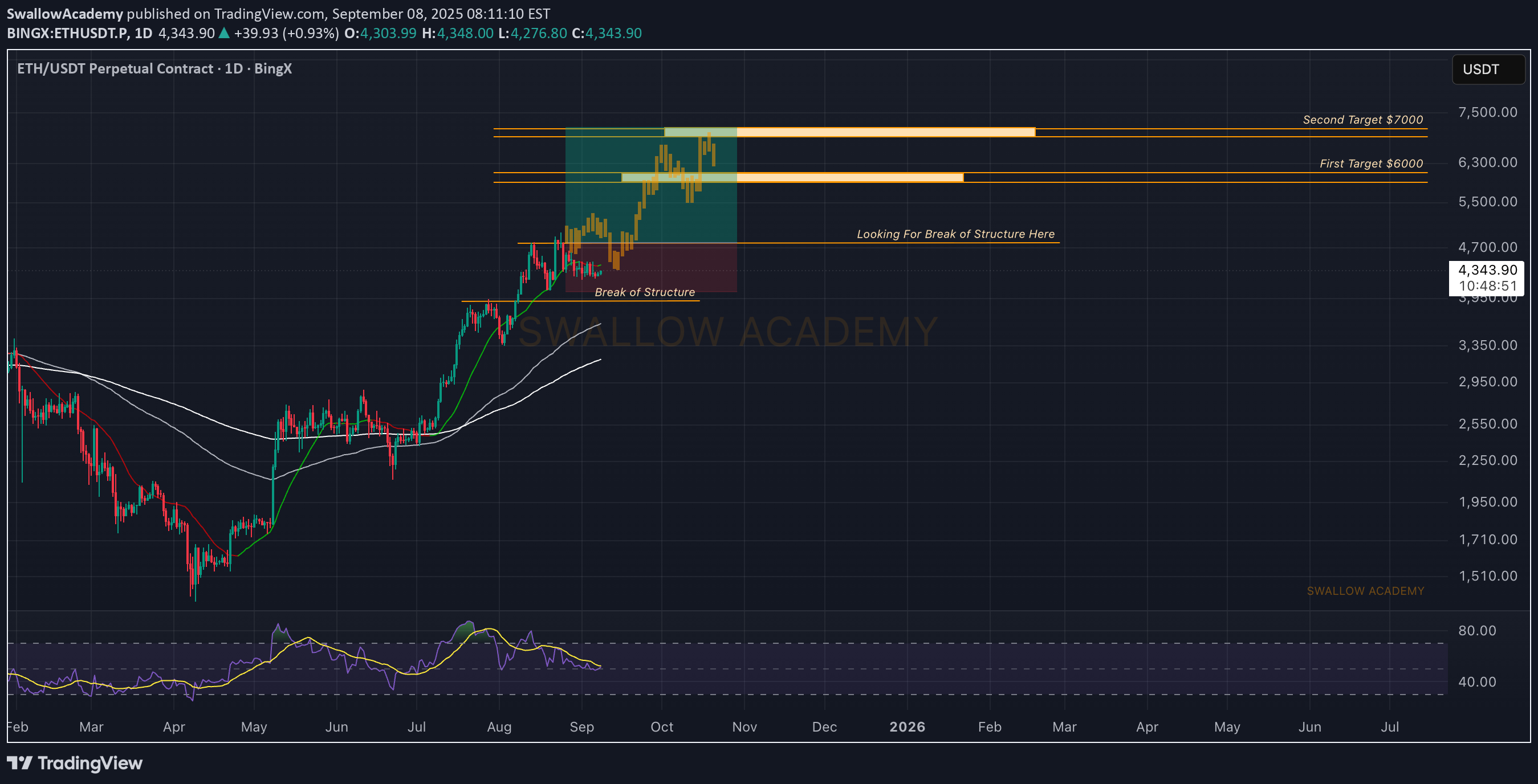Click the 1,950.00 price axis label

(x=1487, y=503)
